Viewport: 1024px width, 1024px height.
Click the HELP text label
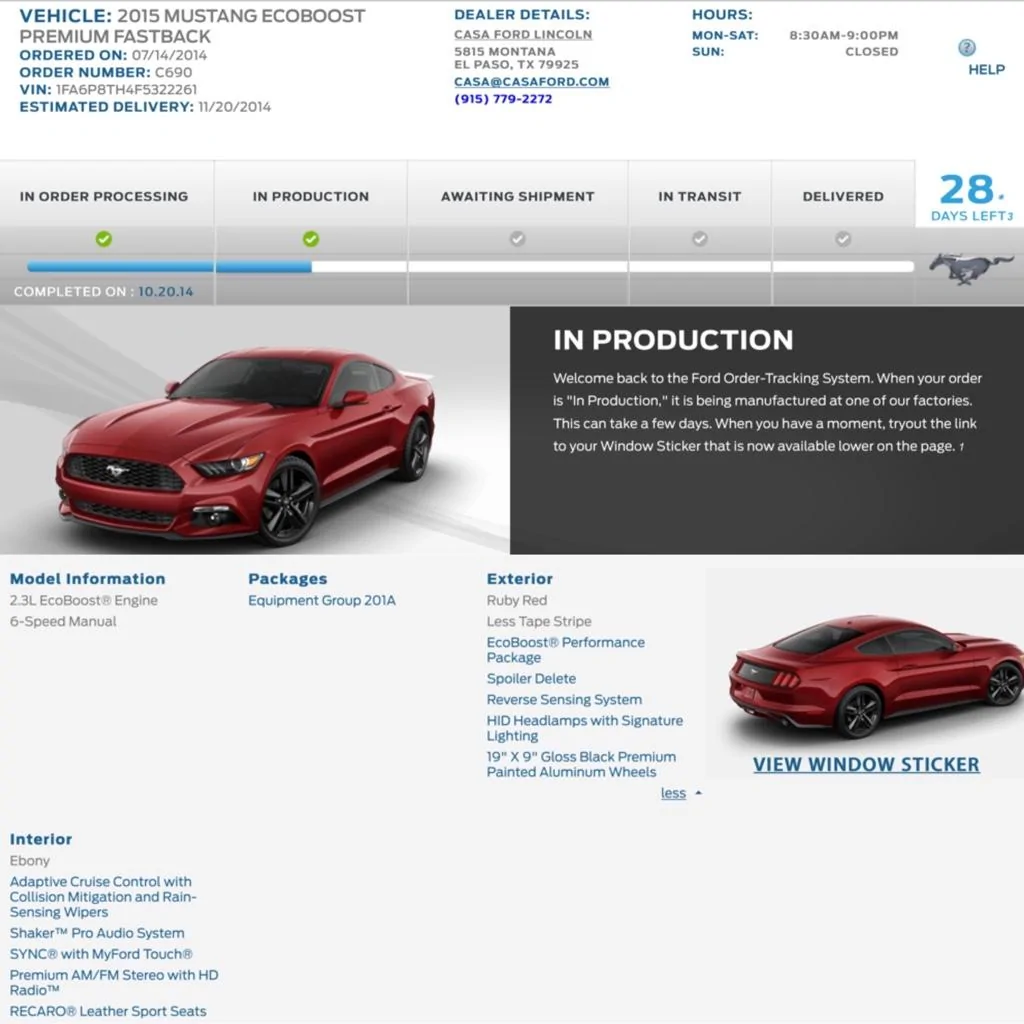pos(986,70)
